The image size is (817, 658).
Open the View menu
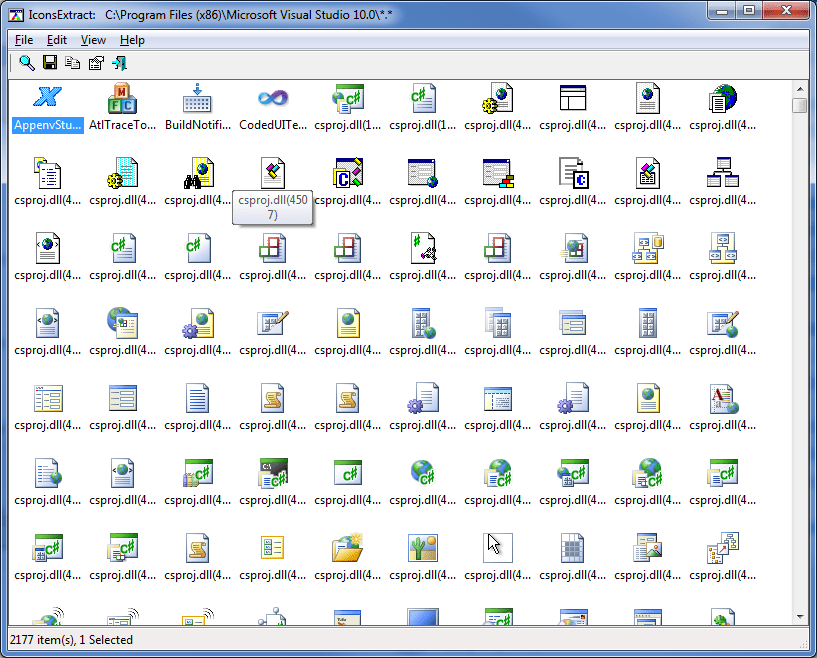[93, 40]
